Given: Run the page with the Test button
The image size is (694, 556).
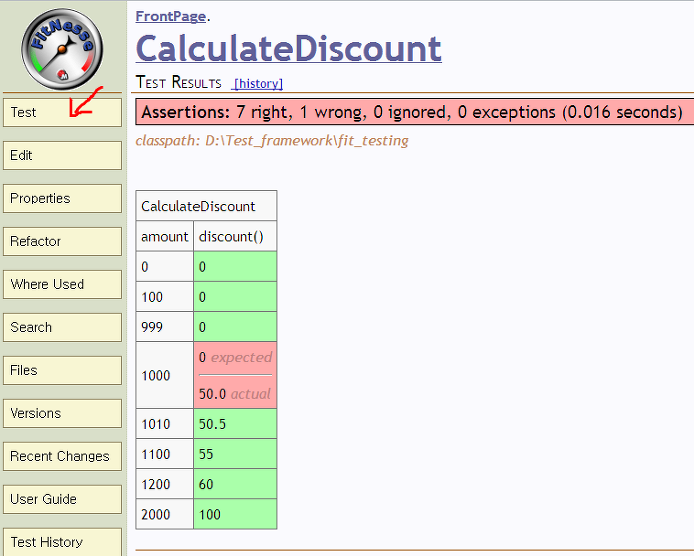Looking at the screenshot, I should pos(62,112).
